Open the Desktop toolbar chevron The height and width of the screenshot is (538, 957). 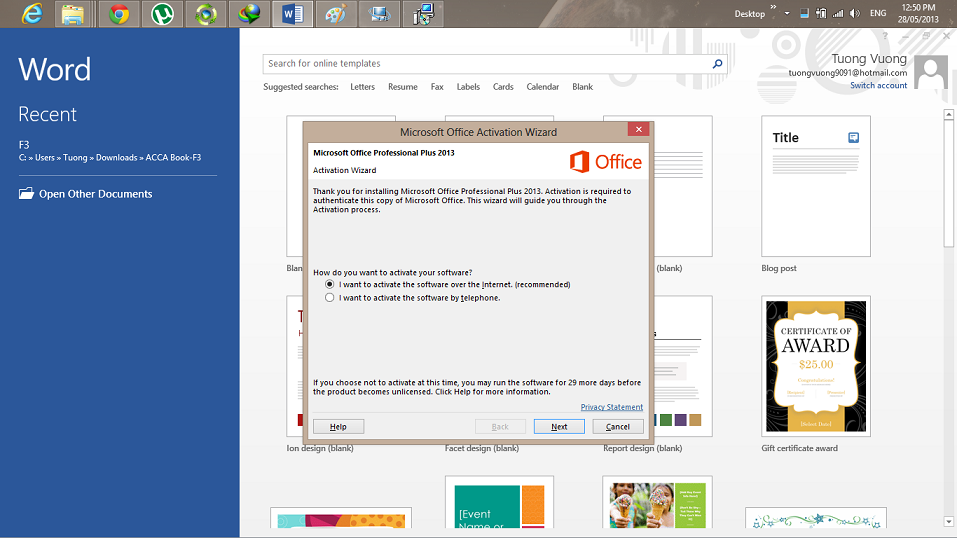(773, 8)
